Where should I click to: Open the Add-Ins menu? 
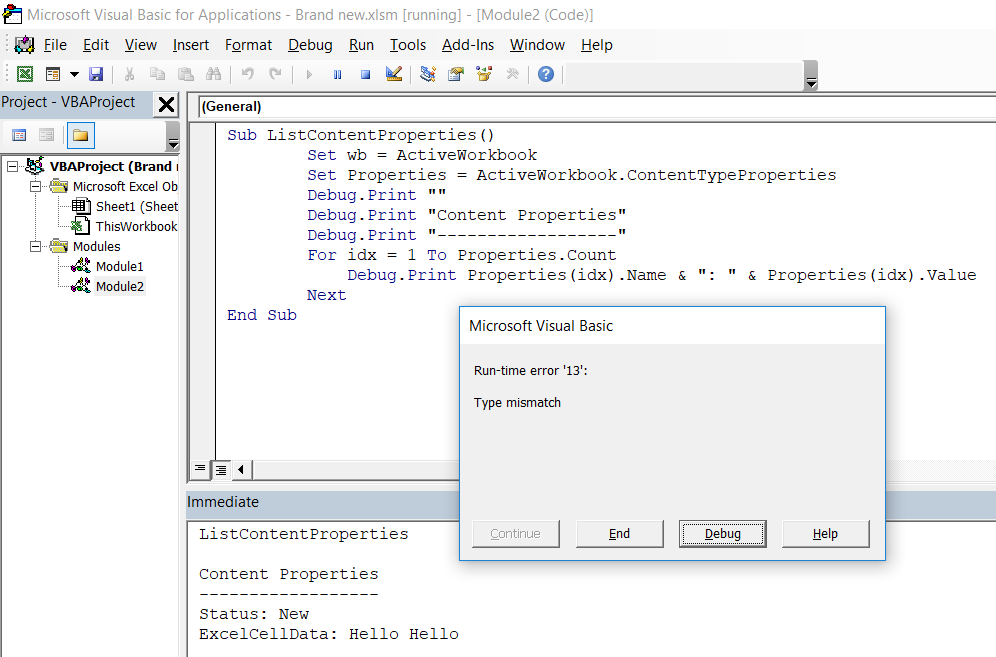coord(468,45)
